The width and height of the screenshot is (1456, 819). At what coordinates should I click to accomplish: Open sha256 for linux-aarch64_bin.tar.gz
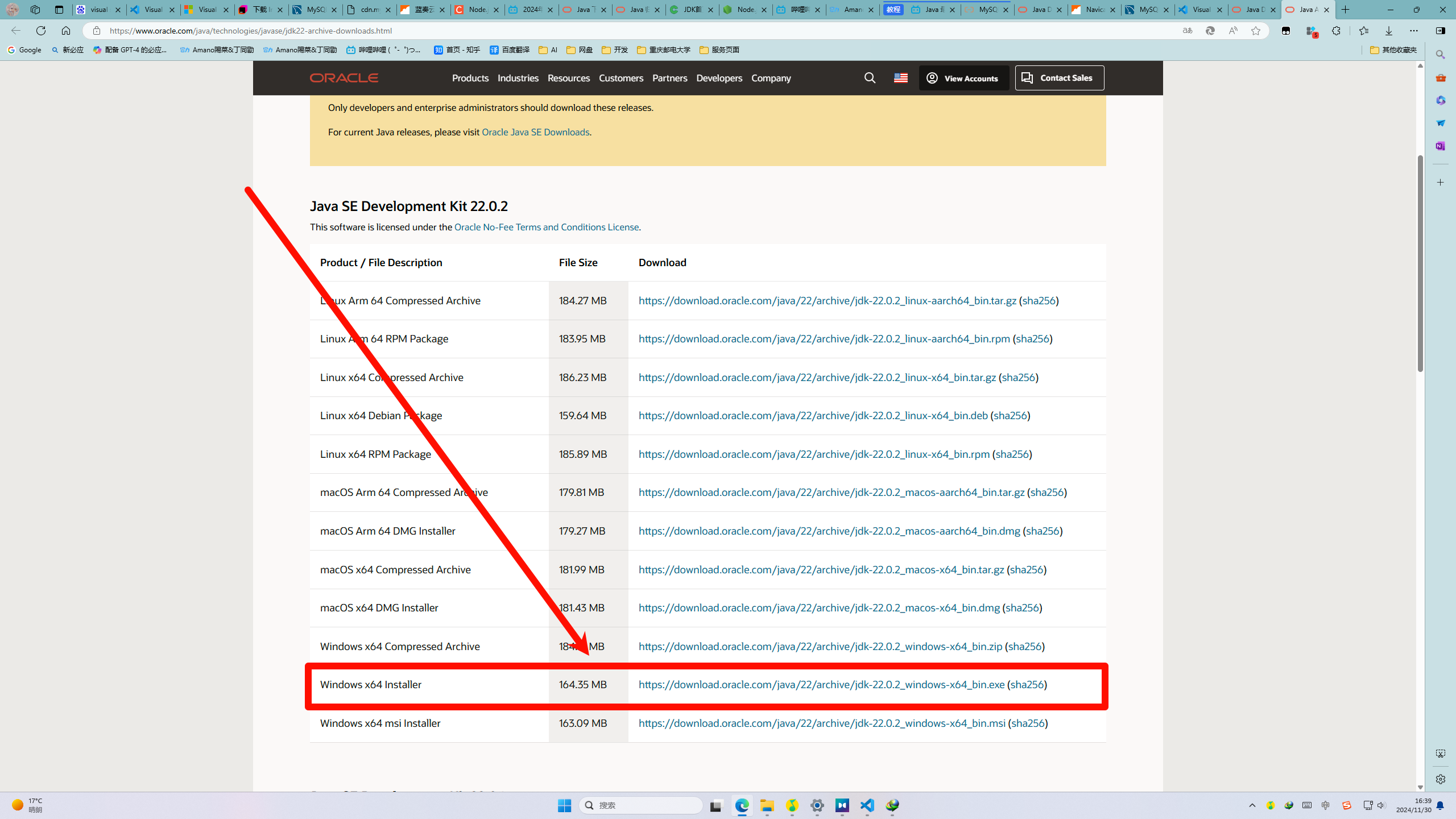(x=1039, y=301)
